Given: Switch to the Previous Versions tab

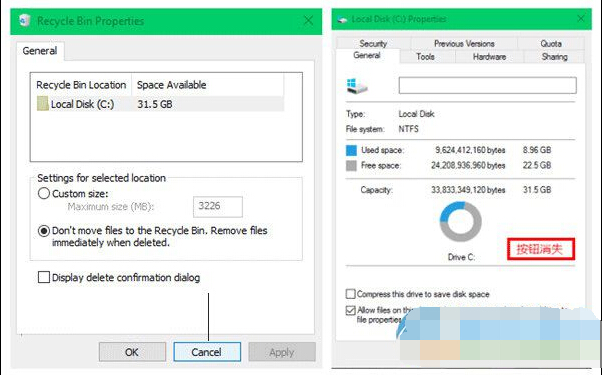Looking at the screenshot, I should [x=464, y=43].
